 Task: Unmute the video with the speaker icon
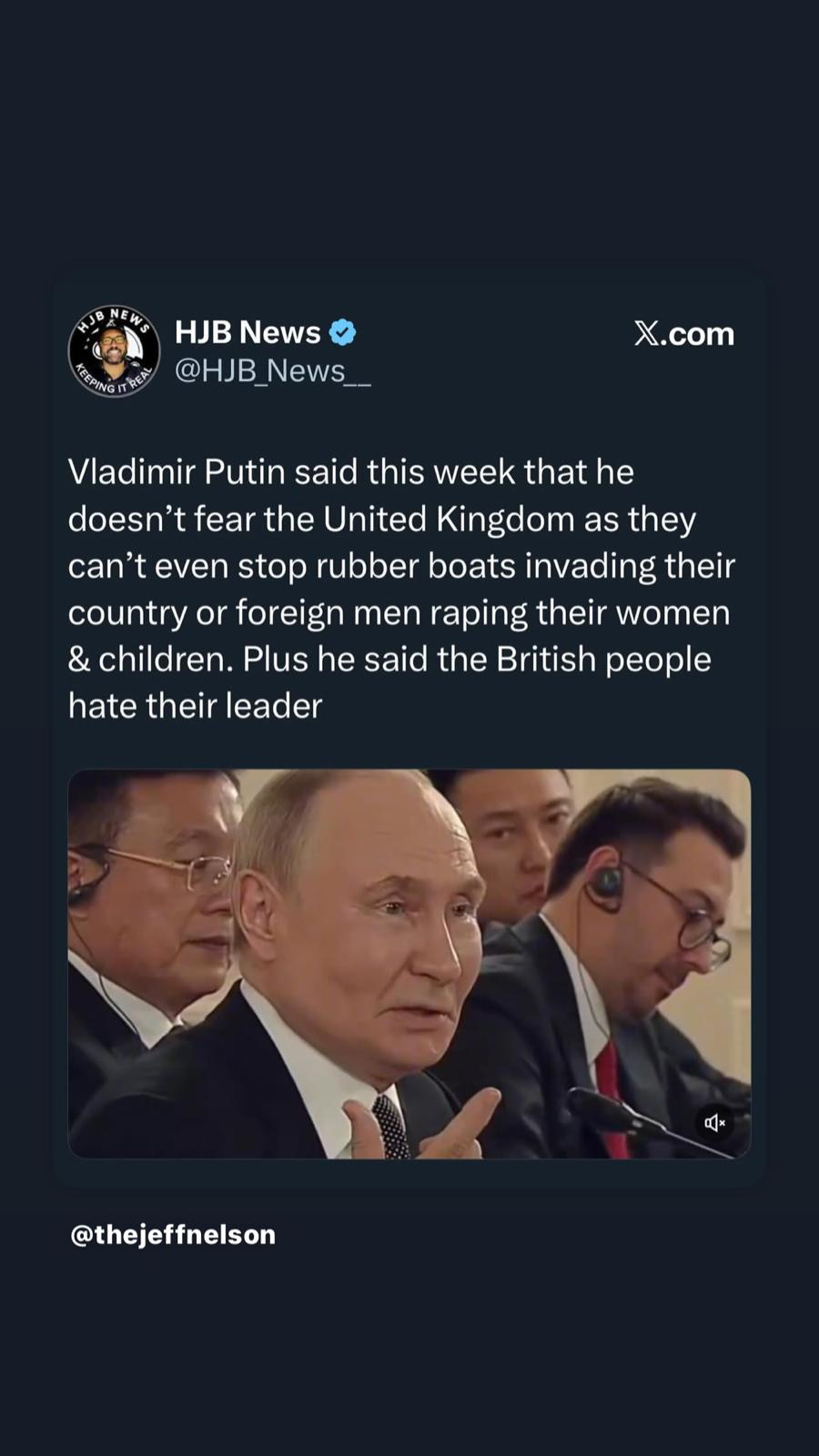point(715,1122)
